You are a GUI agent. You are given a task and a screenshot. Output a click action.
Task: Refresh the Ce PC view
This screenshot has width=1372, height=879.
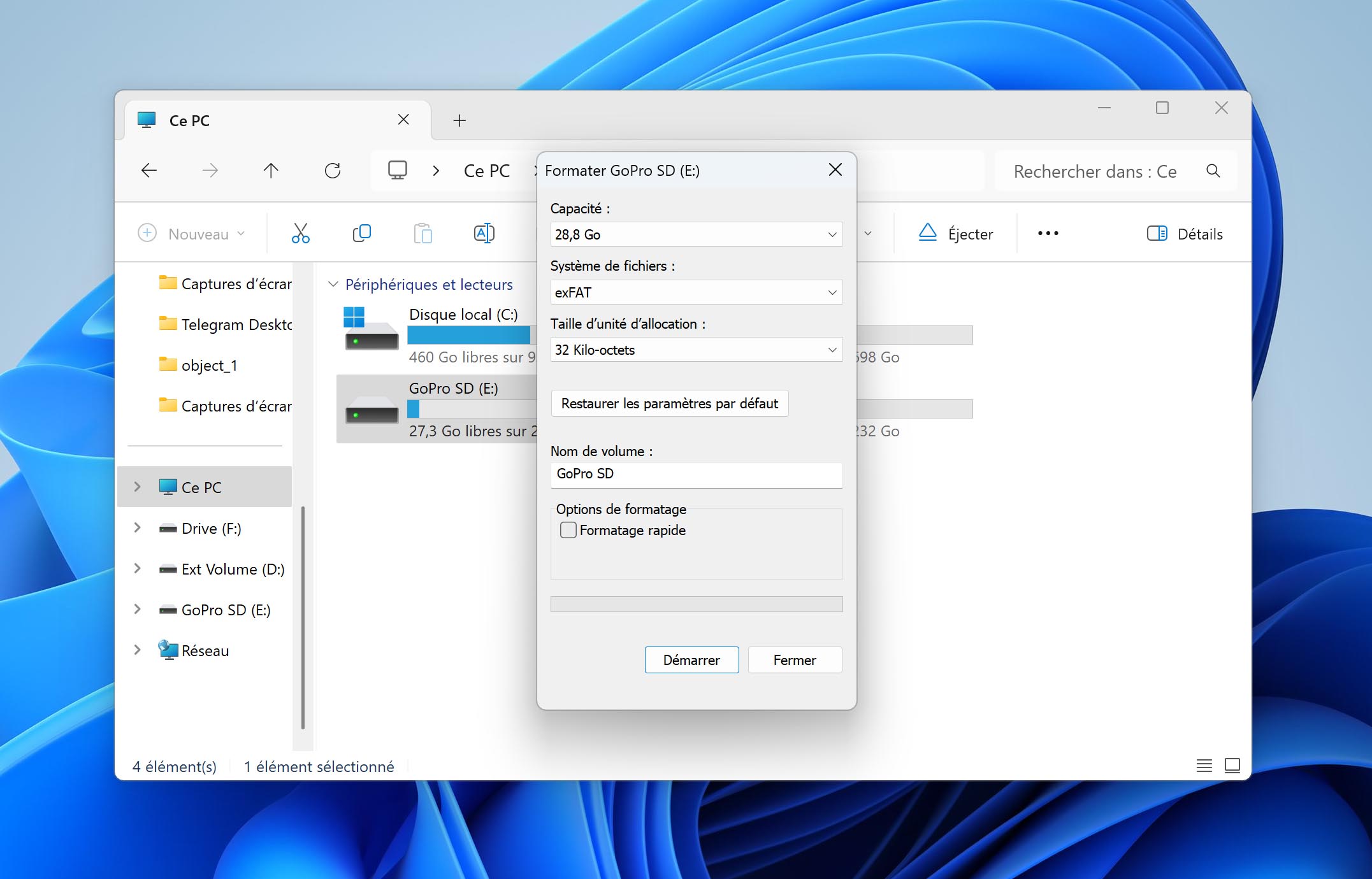coord(332,171)
